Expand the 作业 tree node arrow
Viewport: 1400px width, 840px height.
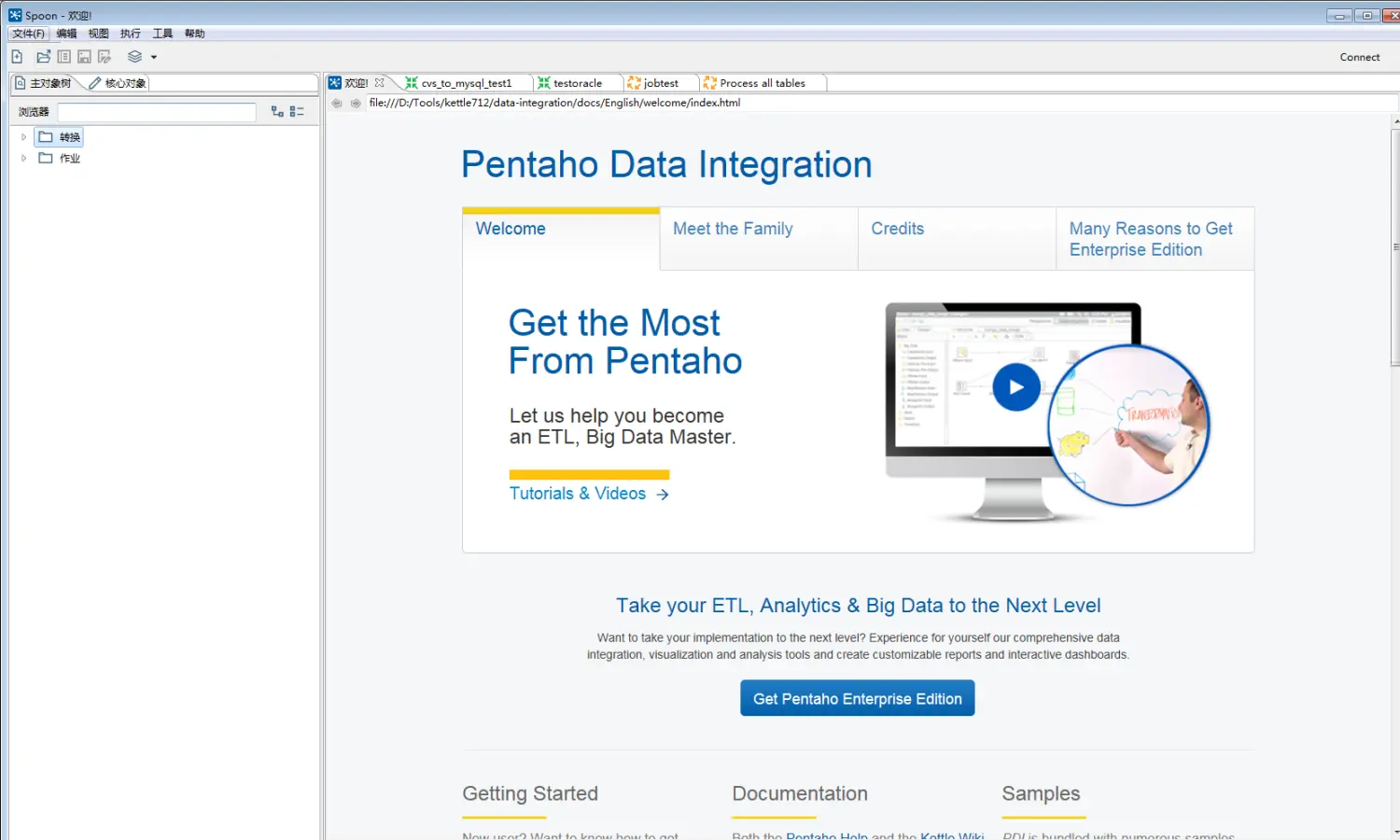pyautogui.click(x=24, y=159)
